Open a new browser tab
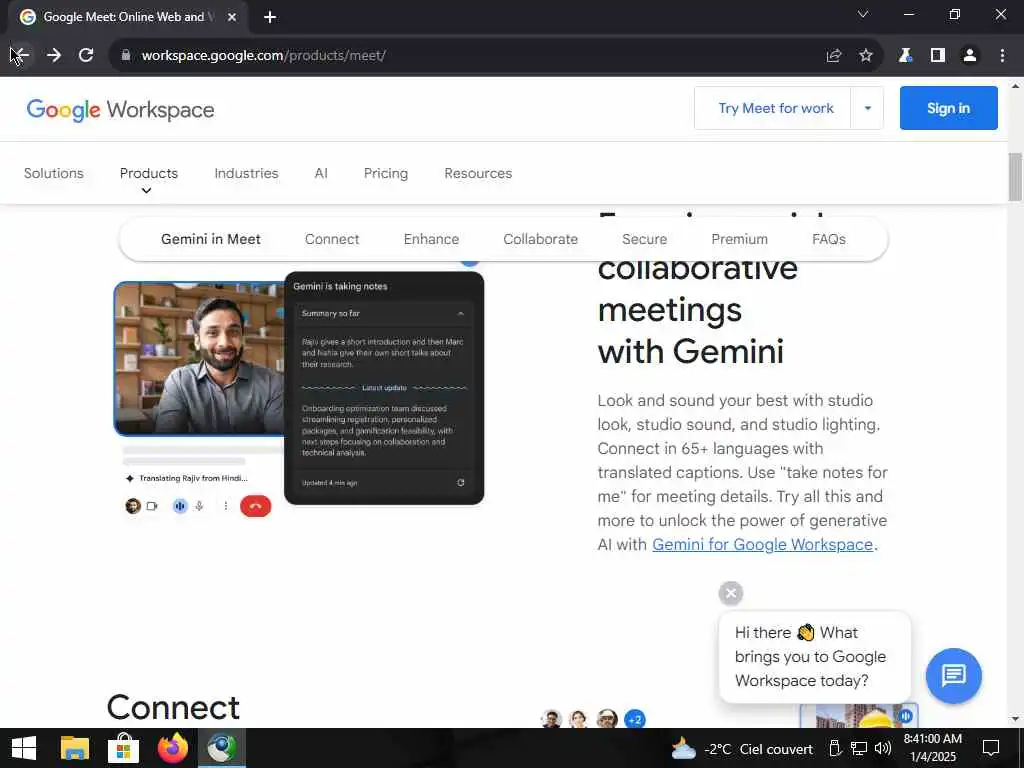This screenshot has width=1024, height=768. (x=270, y=17)
